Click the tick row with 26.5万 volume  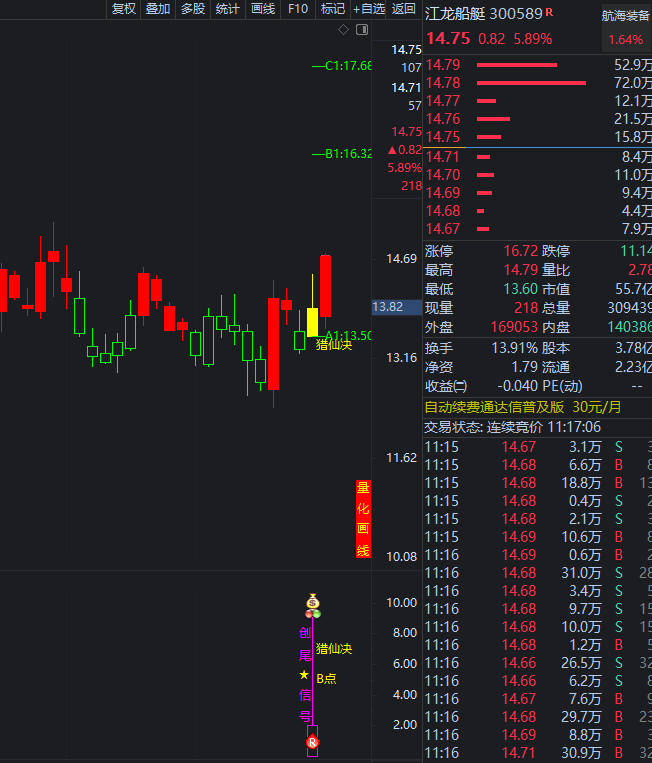coord(538,663)
